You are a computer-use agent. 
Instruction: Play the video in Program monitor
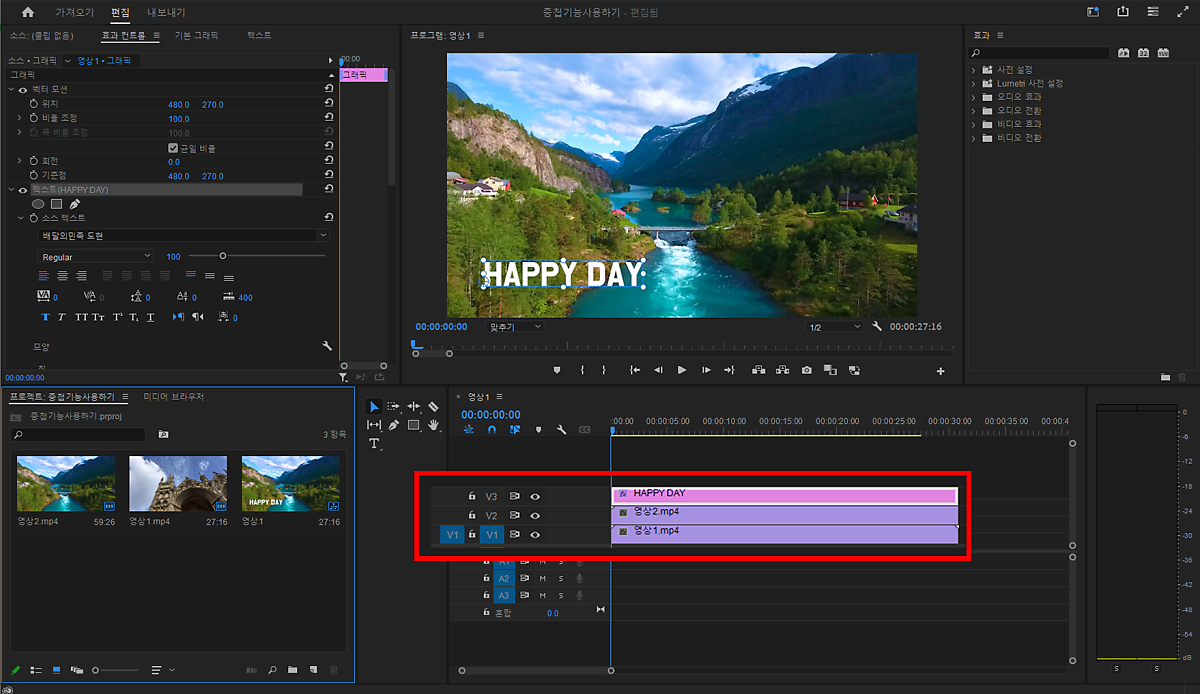pyautogui.click(x=682, y=370)
